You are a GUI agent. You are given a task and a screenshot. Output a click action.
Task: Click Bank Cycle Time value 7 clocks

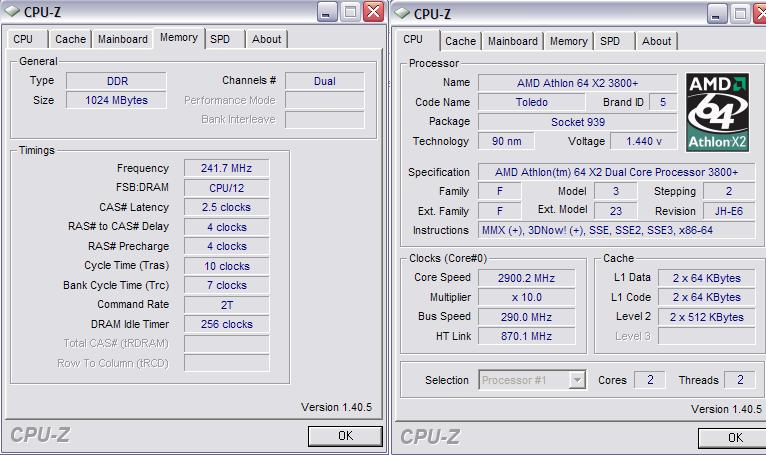(x=226, y=285)
